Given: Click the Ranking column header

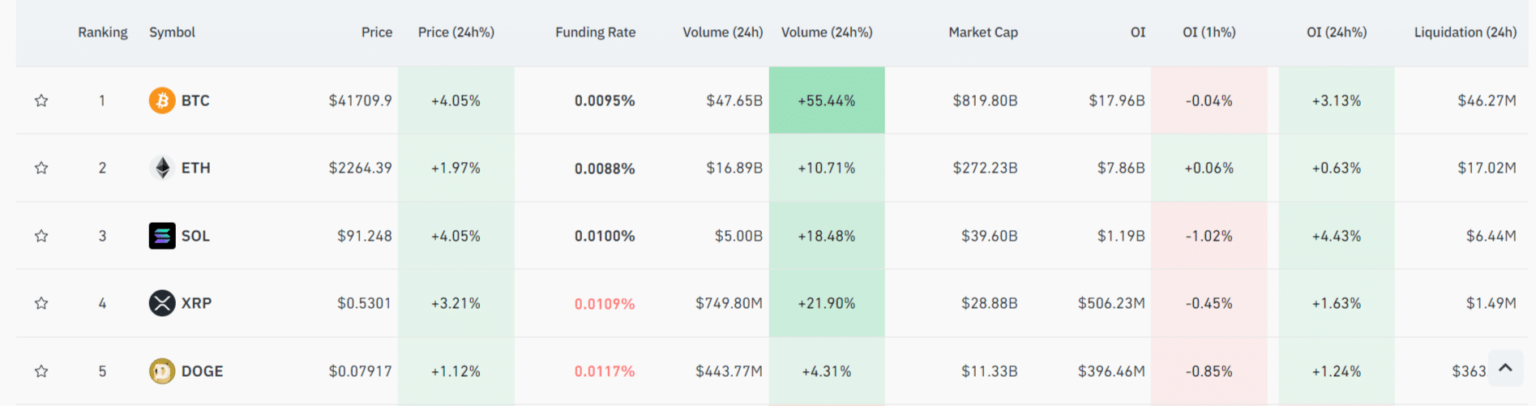Looking at the screenshot, I should pos(103,32).
